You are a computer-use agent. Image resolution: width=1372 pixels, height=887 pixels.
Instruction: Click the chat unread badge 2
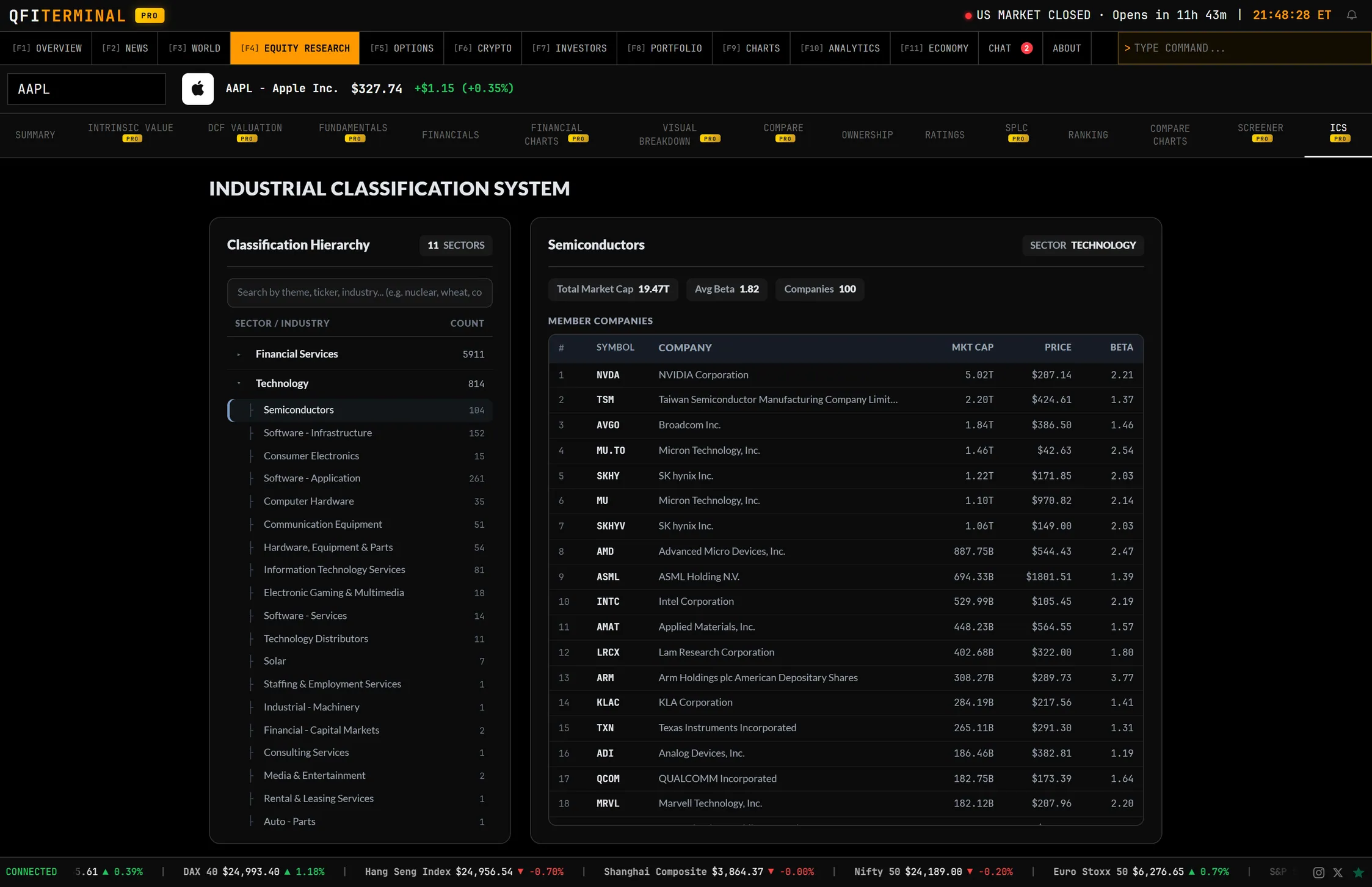[1026, 48]
